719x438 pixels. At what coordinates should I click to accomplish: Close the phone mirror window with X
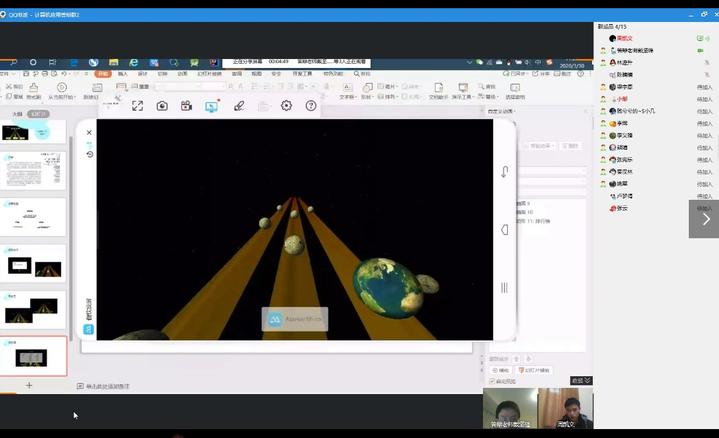89,133
